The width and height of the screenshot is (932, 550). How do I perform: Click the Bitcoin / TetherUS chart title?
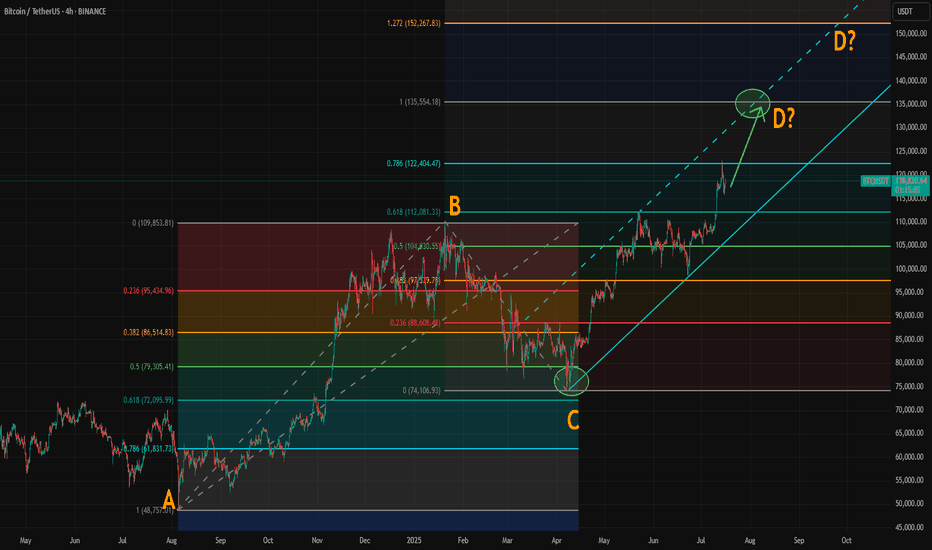(x=55, y=11)
